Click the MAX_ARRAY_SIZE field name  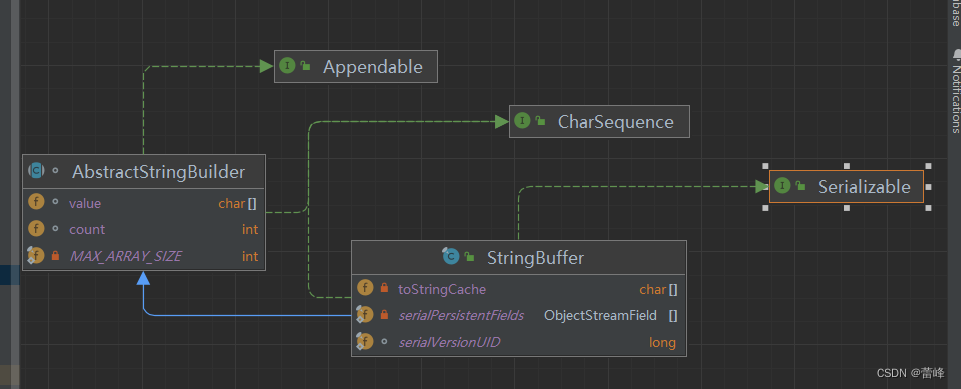tap(125, 256)
